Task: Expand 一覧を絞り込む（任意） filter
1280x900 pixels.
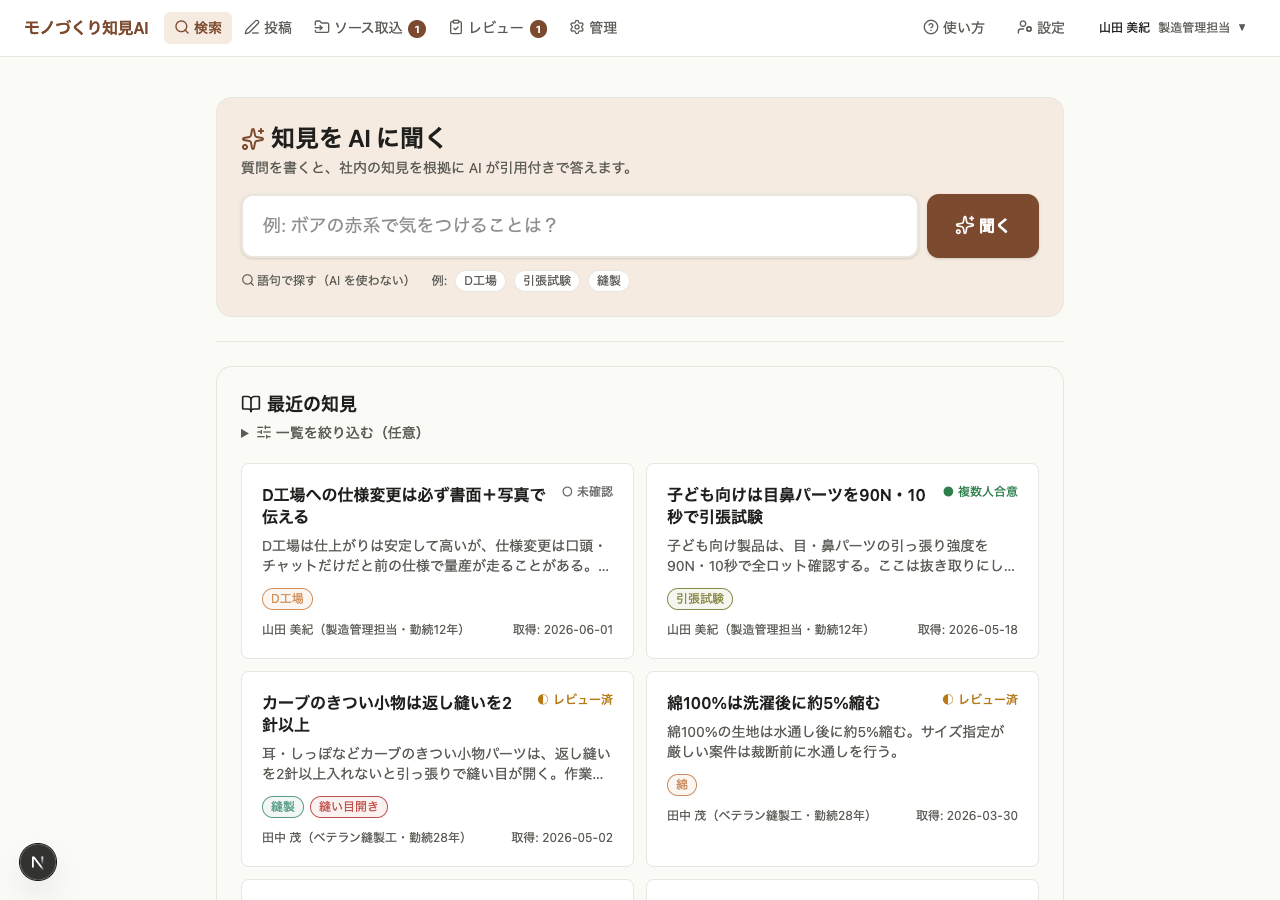Action: click(x=333, y=433)
